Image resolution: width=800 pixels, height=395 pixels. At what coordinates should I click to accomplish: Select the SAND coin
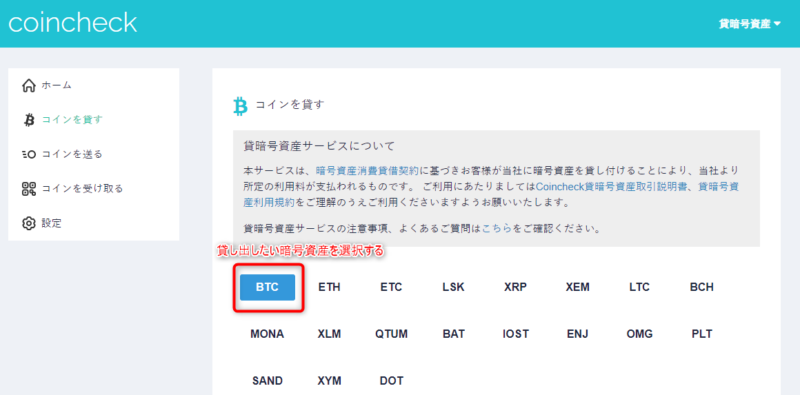pyautogui.click(x=267, y=381)
